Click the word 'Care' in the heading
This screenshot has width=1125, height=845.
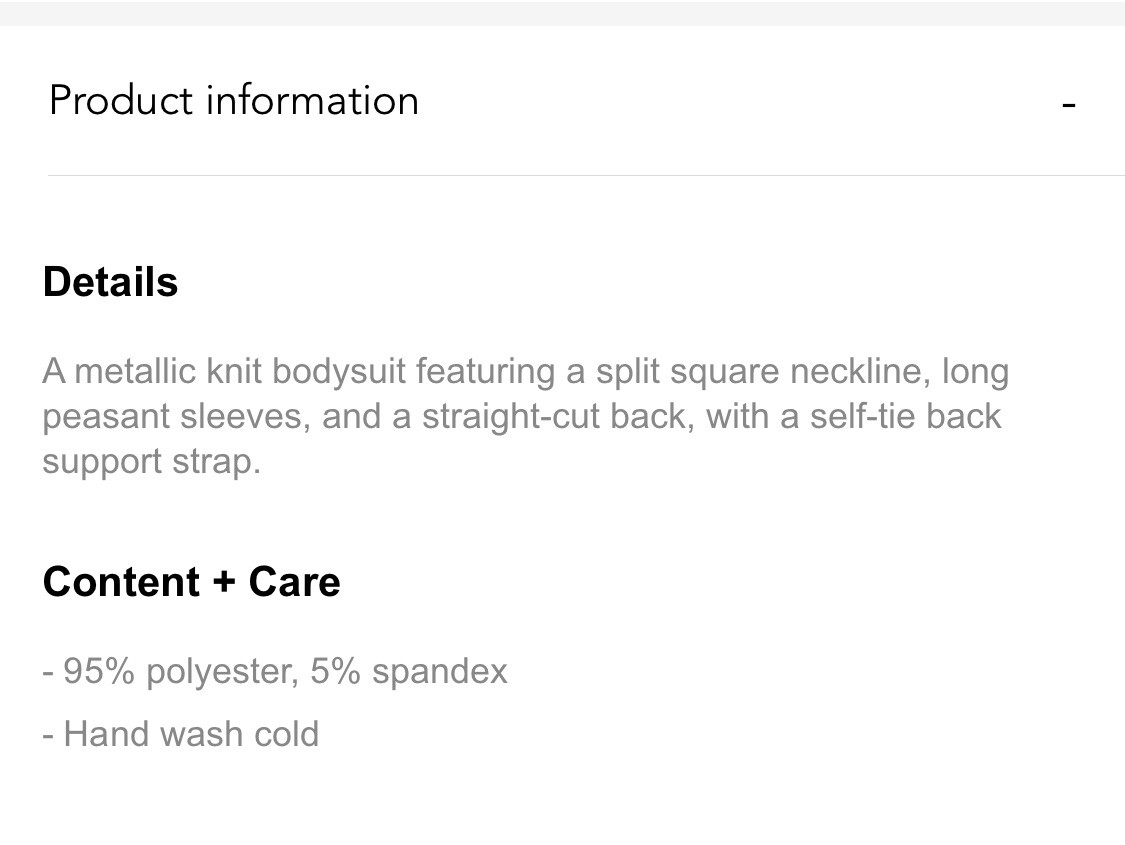(294, 581)
